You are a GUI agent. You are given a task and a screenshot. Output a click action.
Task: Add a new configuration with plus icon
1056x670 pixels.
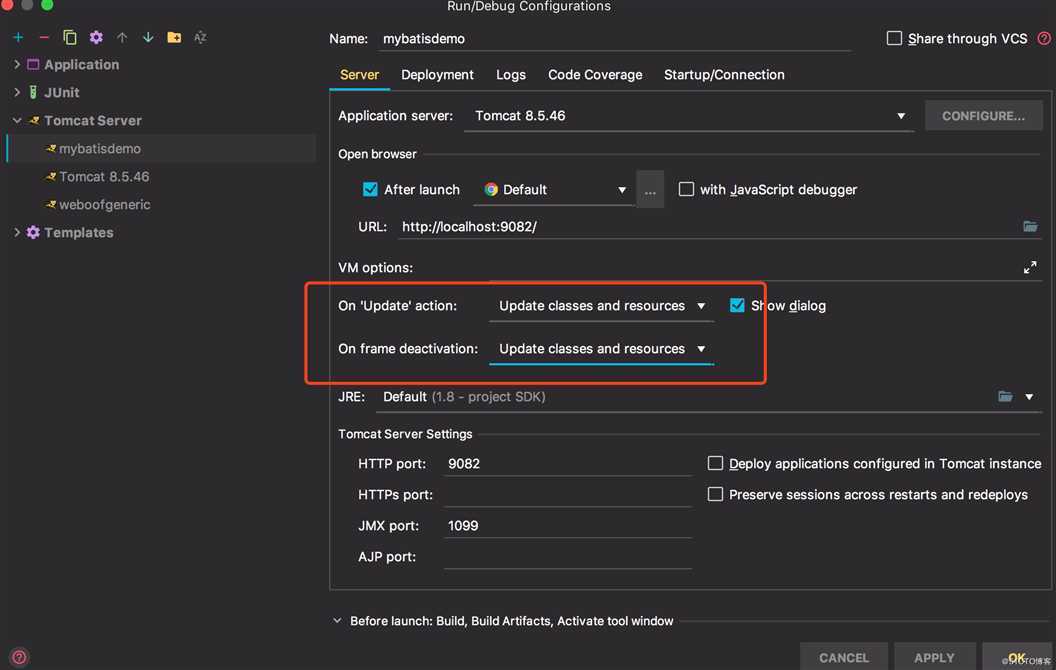coord(18,37)
